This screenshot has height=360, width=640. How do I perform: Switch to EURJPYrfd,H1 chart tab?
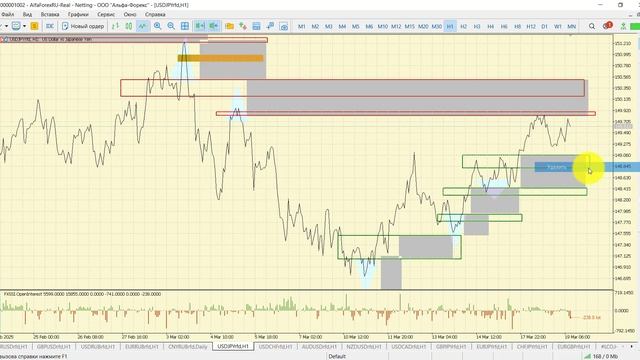491,347
